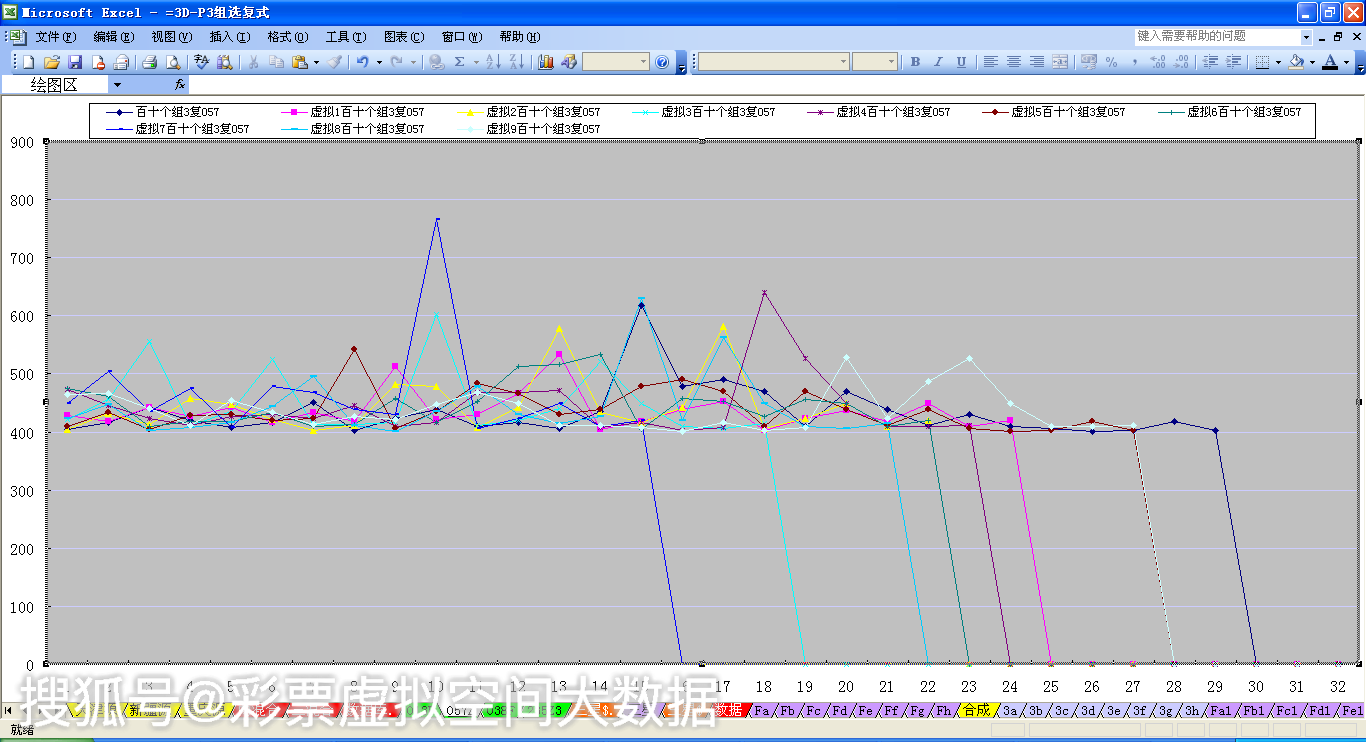Click the fx insert function button
This screenshot has width=1366, height=742.
point(179,85)
